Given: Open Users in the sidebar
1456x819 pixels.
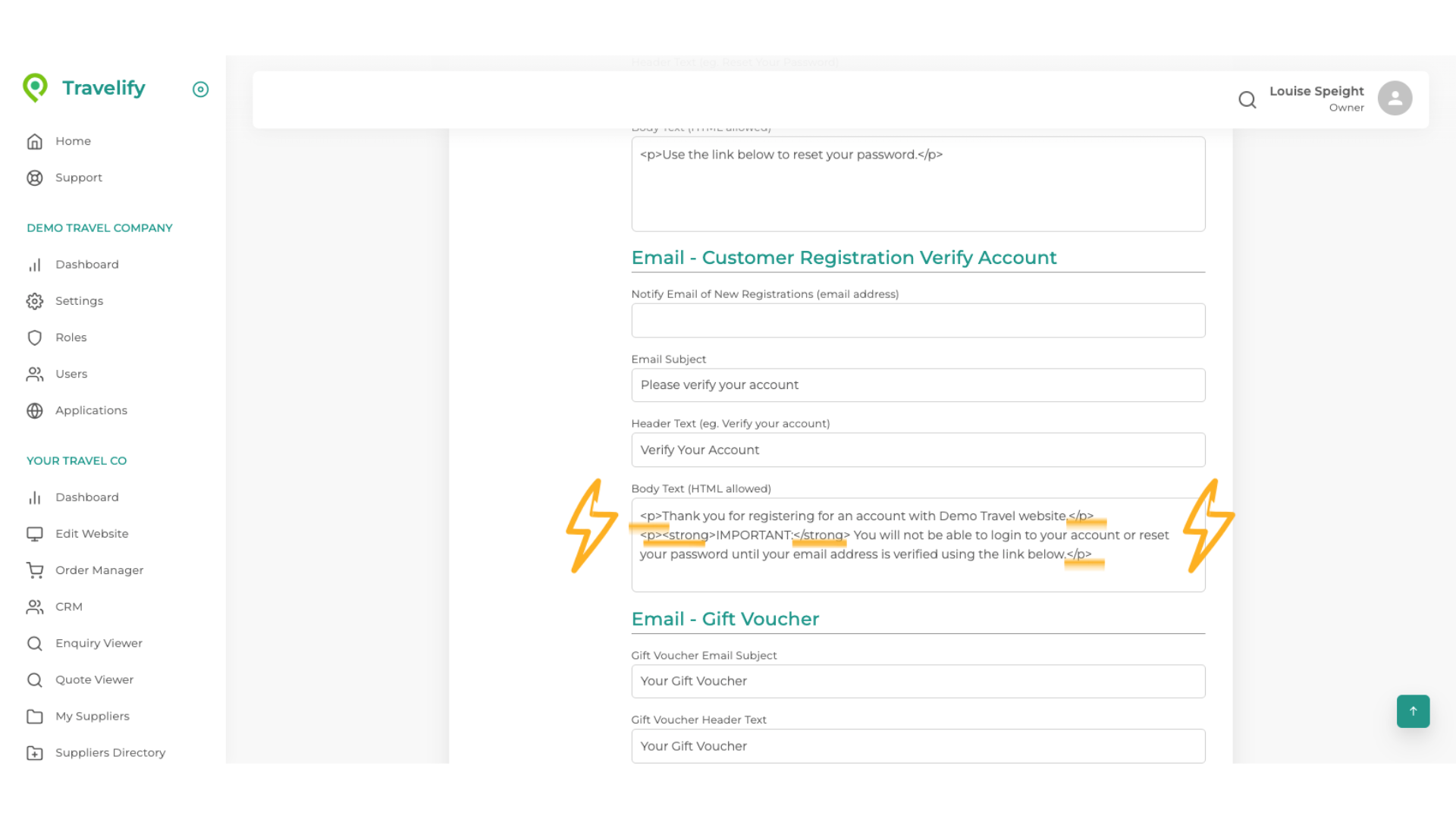Looking at the screenshot, I should [x=71, y=374].
